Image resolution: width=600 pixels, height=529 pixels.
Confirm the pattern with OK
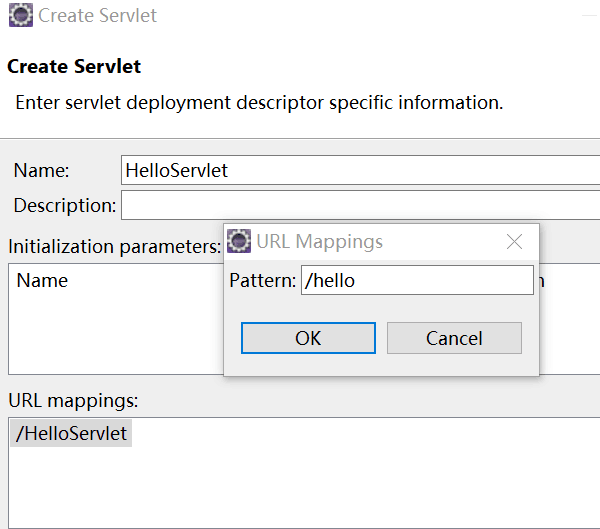(x=308, y=338)
